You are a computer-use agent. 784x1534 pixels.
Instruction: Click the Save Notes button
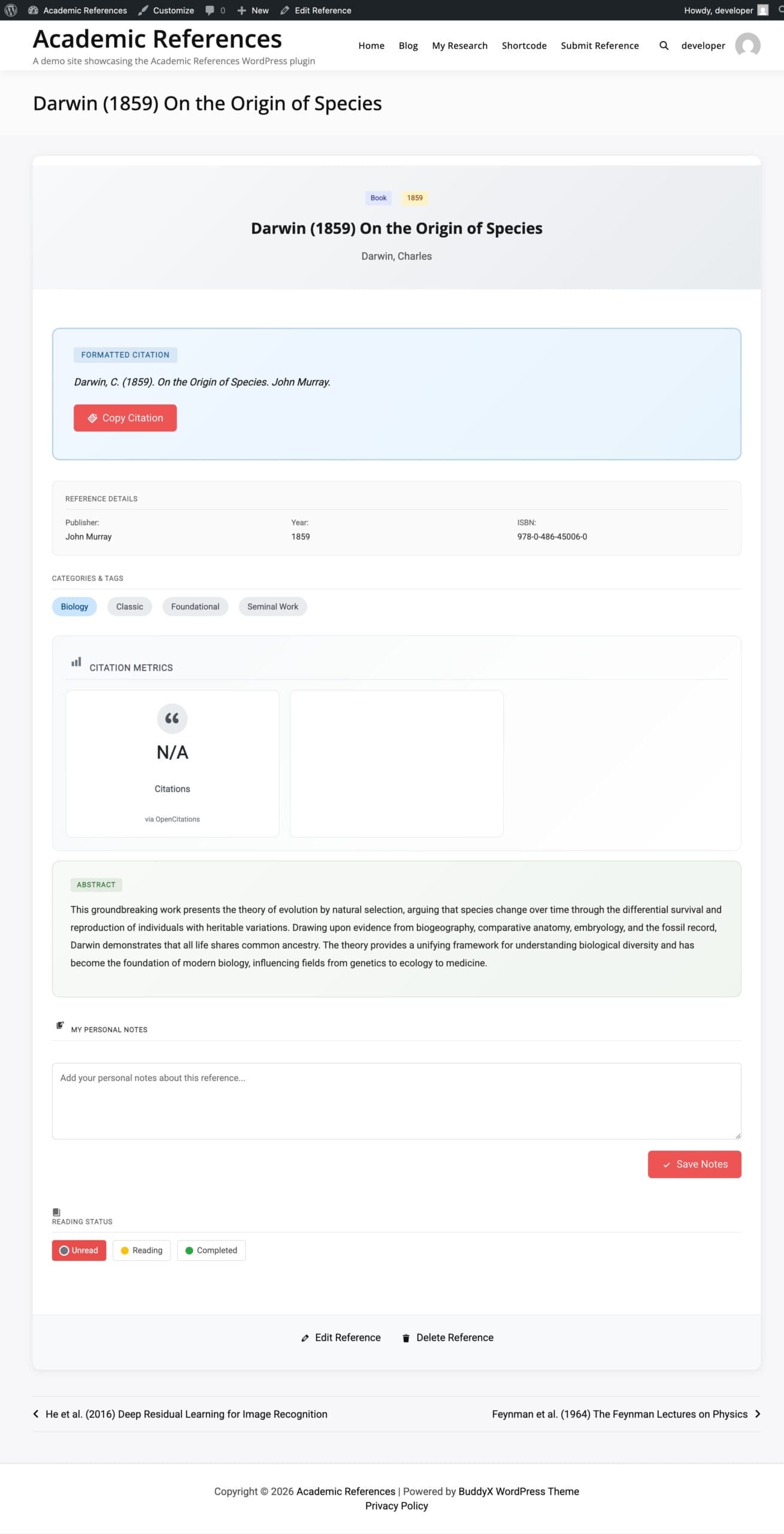pyautogui.click(x=694, y=1164)
